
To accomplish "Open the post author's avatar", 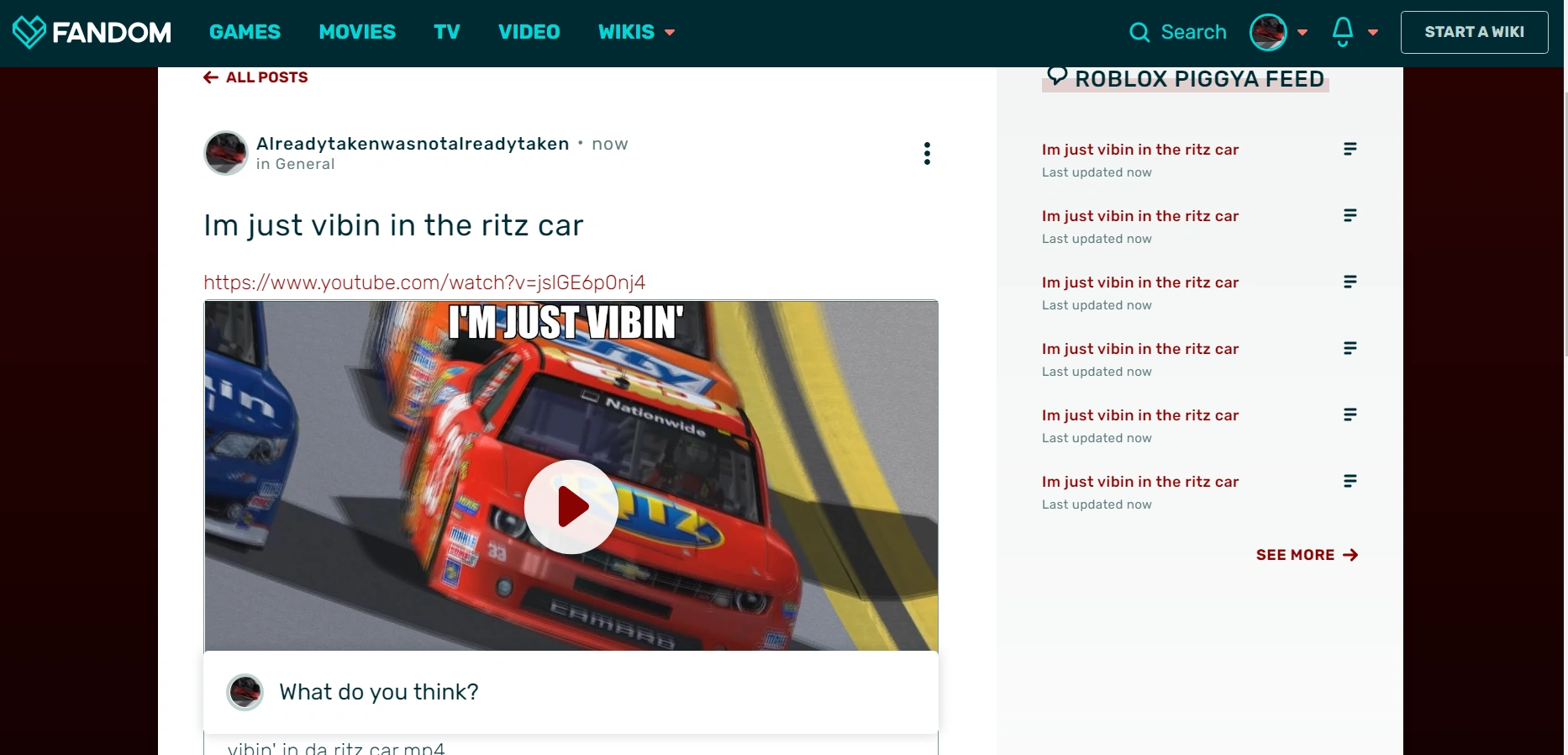I will (226, 153).
